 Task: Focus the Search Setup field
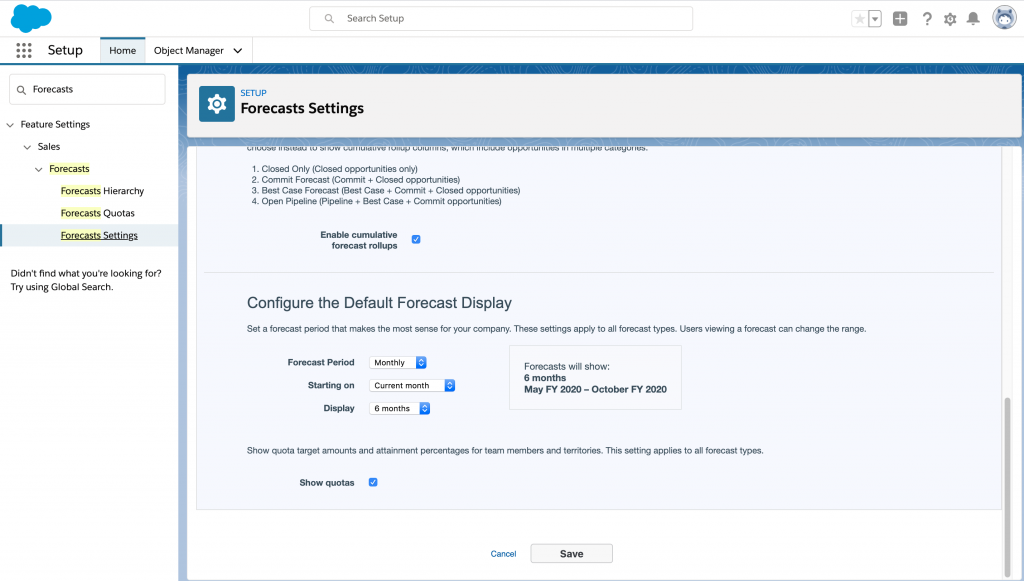point(500,18)
